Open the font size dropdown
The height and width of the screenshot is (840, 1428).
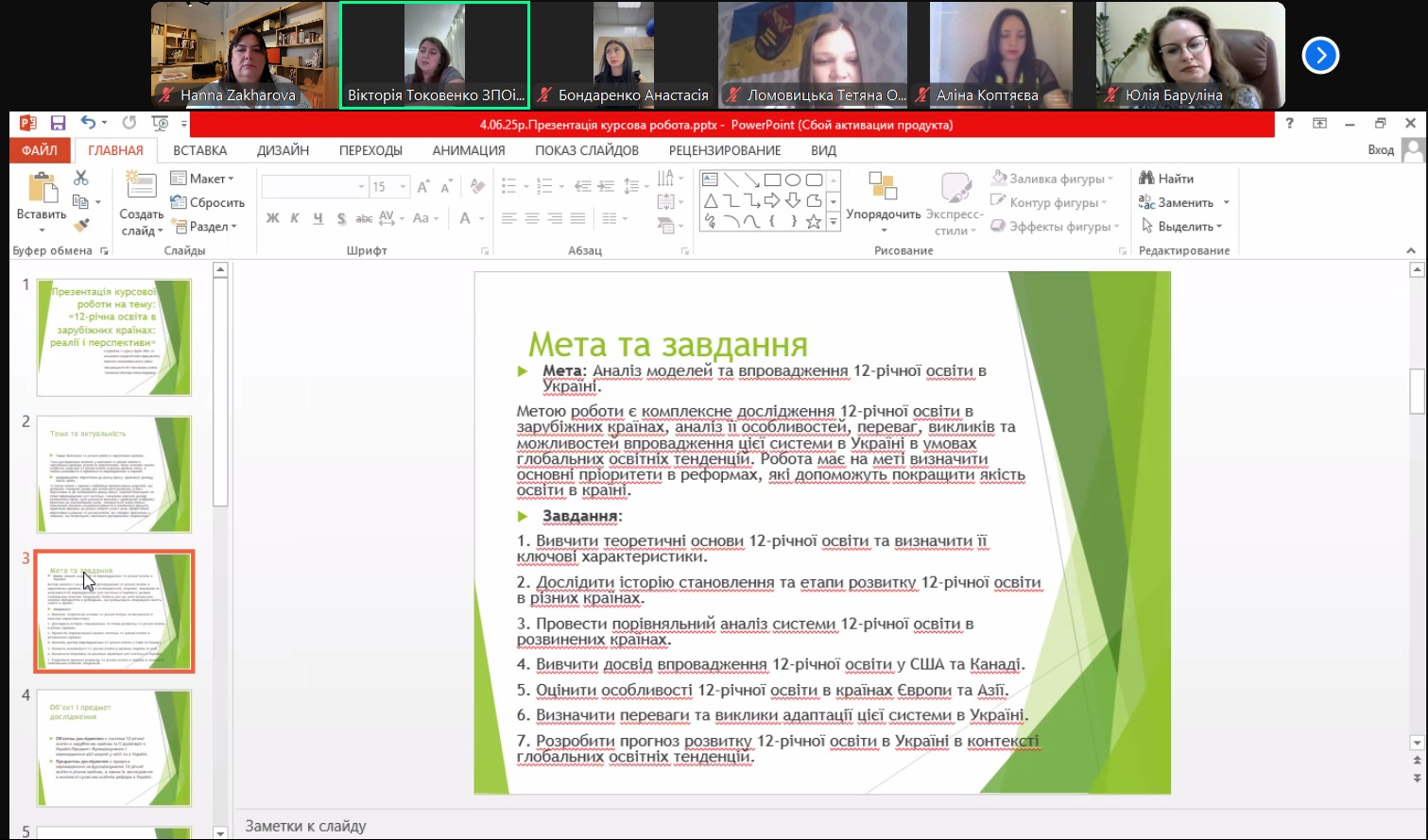(403, 186)
